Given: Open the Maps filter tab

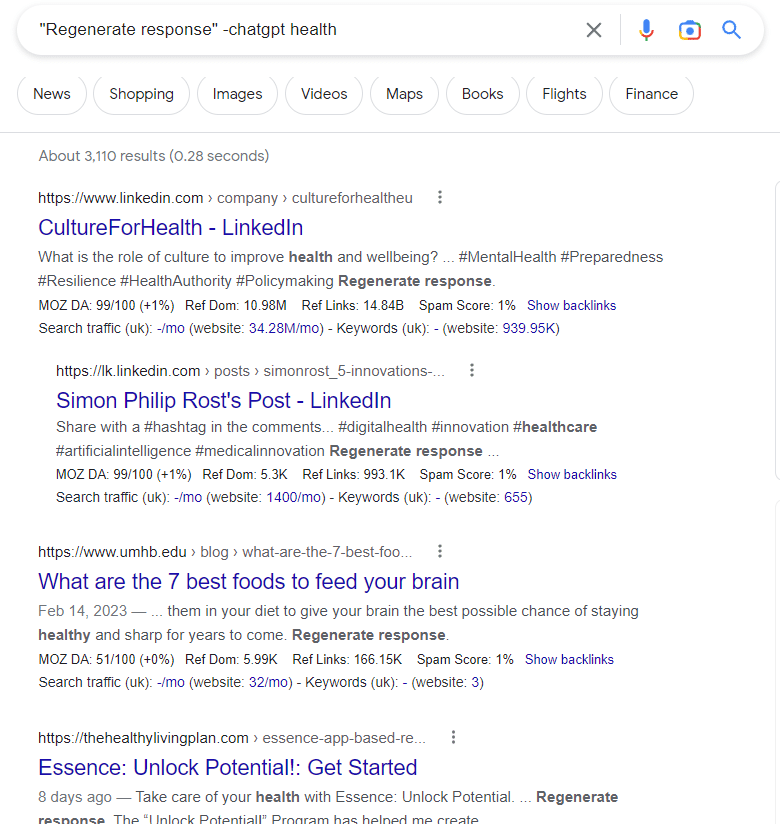Looking at the screenshot, I should click(x=404, y=94).
